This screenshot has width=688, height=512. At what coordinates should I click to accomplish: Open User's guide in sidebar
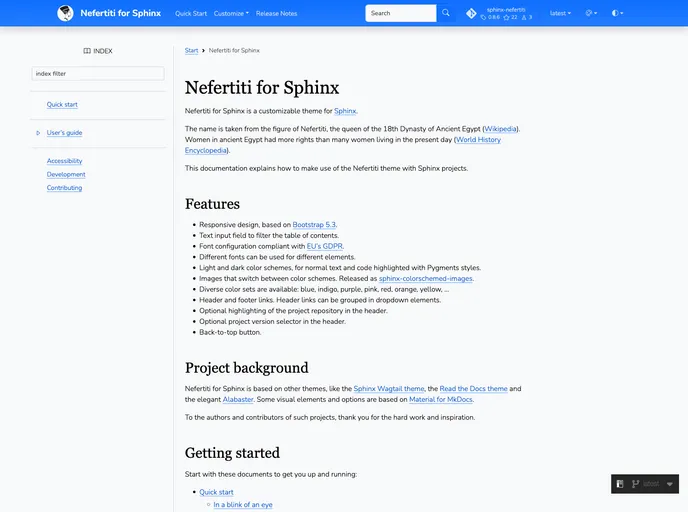tap(64, 132)
